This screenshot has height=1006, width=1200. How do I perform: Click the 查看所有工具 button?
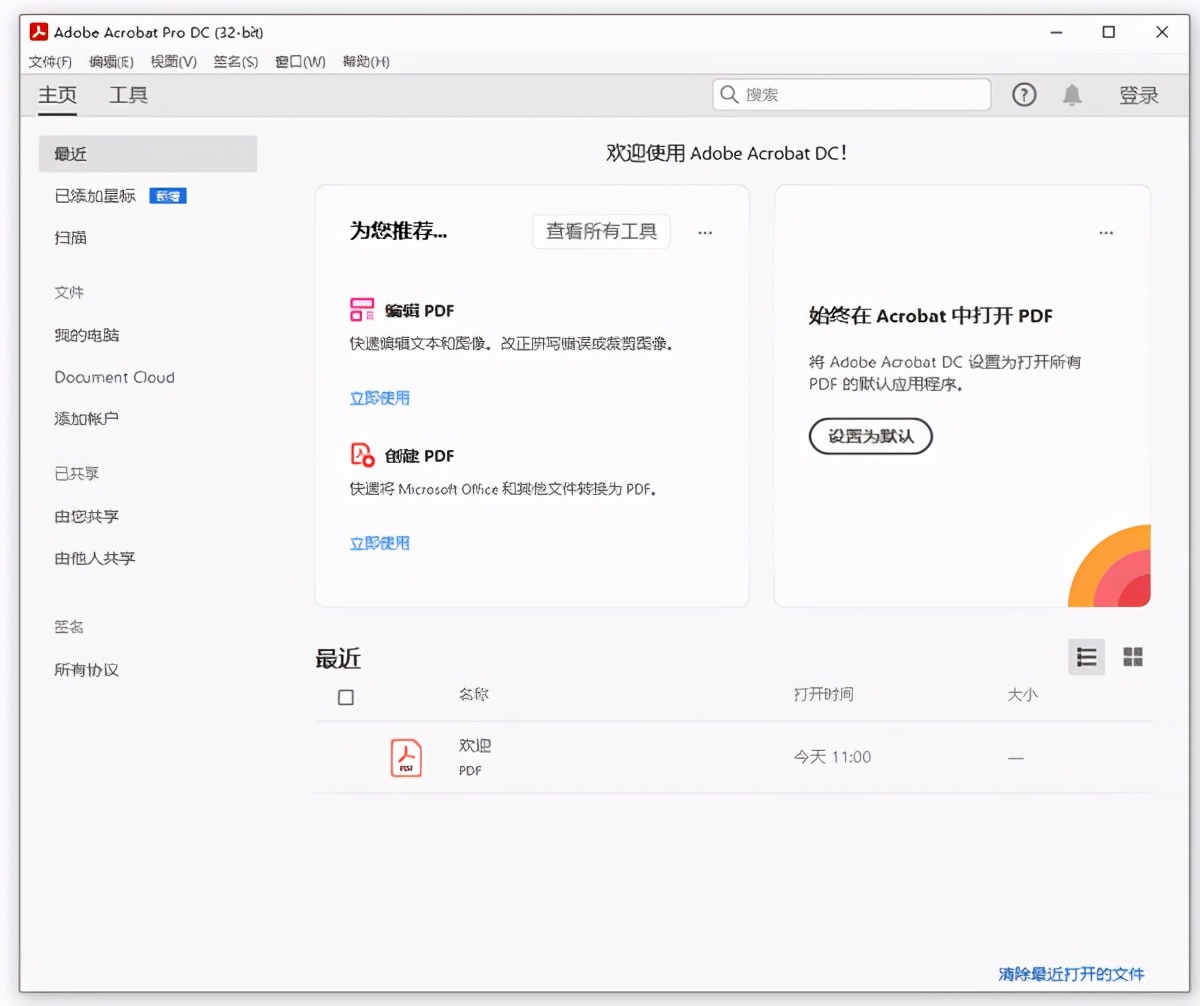600,231
